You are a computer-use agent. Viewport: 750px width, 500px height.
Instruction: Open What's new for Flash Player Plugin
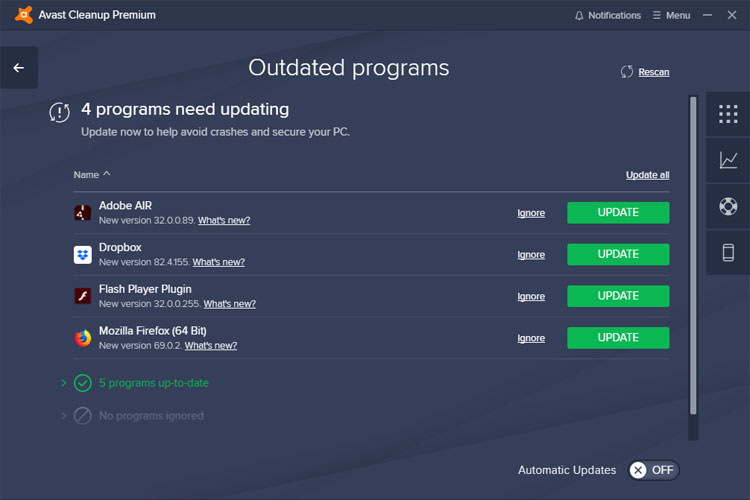[230, 304]
